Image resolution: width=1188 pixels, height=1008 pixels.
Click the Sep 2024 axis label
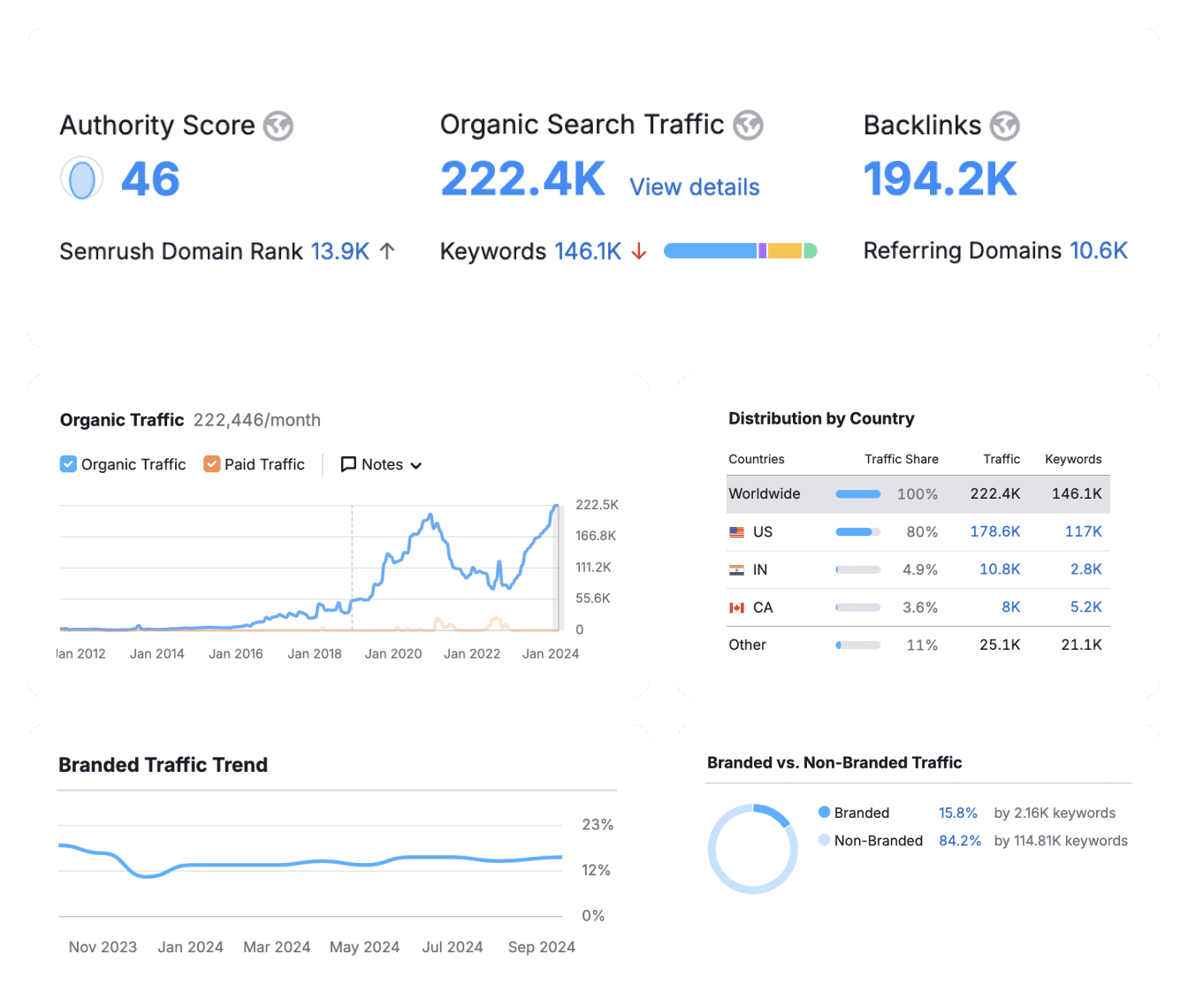[541, 947]
